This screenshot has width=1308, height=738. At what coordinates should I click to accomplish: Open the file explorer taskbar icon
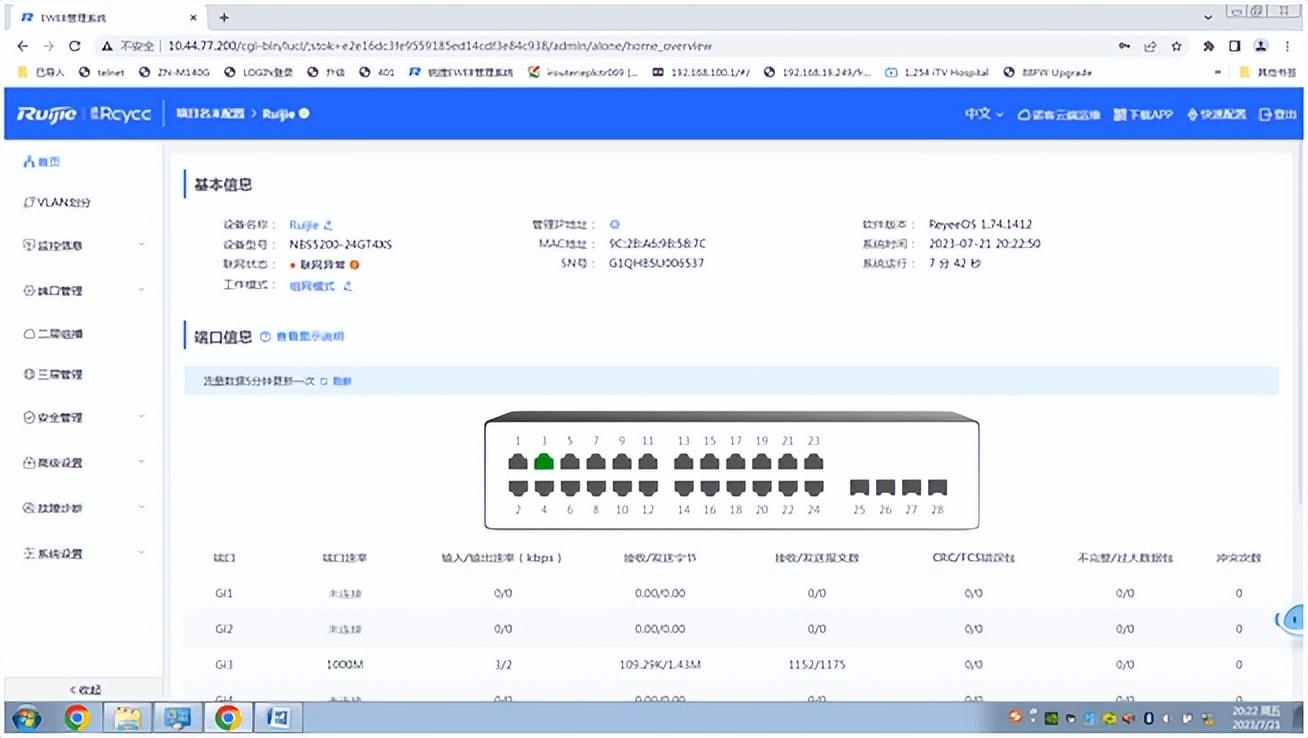point(127,718)
